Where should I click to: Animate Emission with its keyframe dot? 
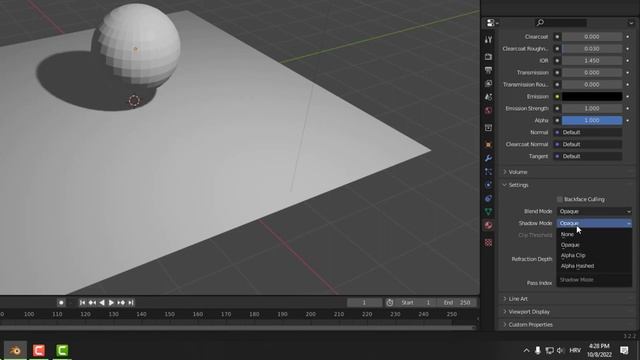[628, 96]
